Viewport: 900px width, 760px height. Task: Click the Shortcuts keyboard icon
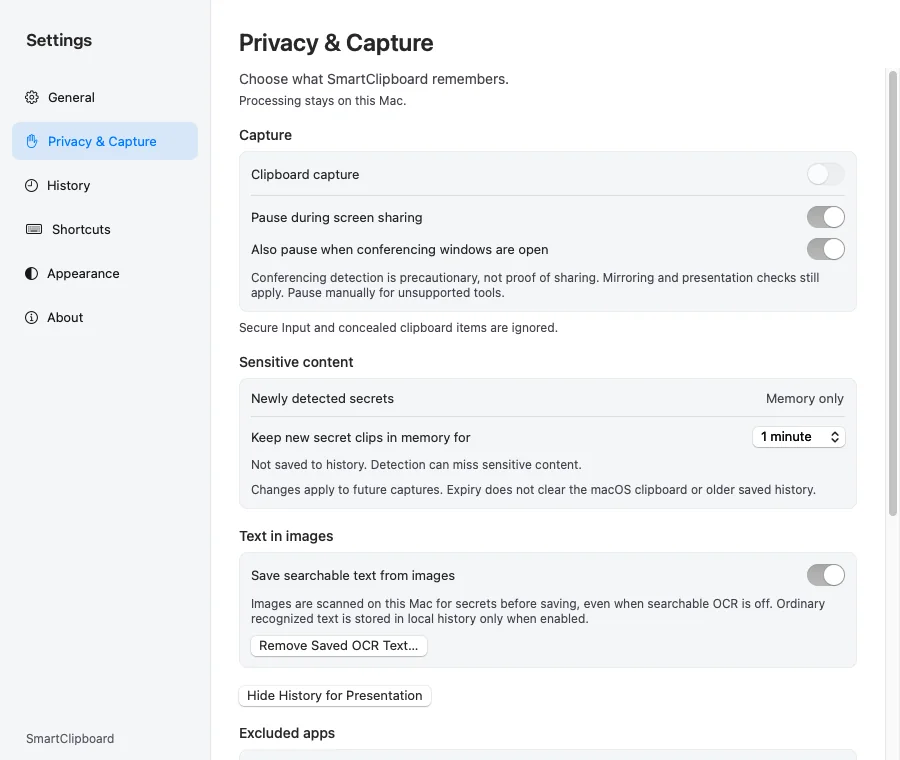click(x=34, y=229)
